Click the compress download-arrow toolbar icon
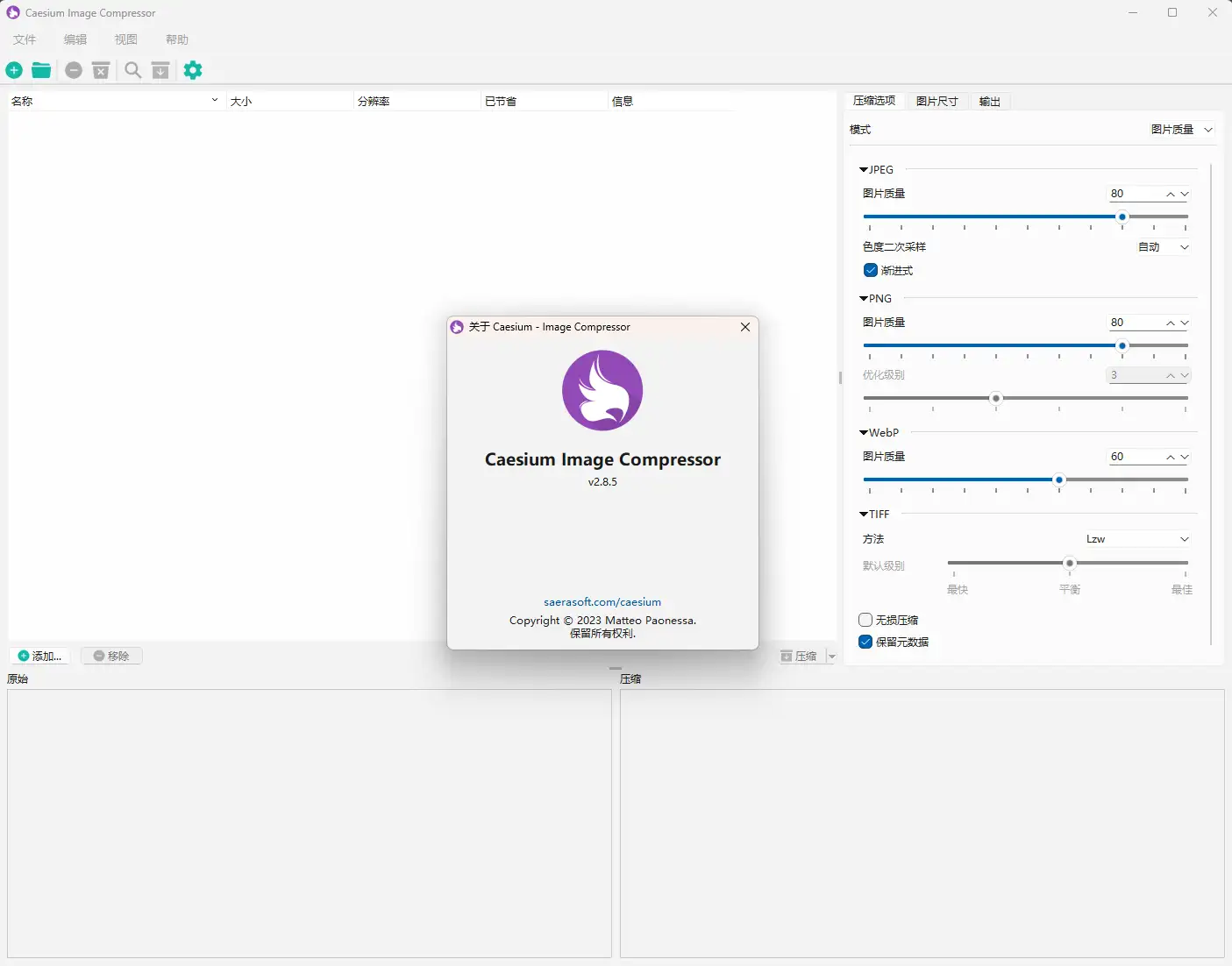1232x966 pixels. [160, 70]
